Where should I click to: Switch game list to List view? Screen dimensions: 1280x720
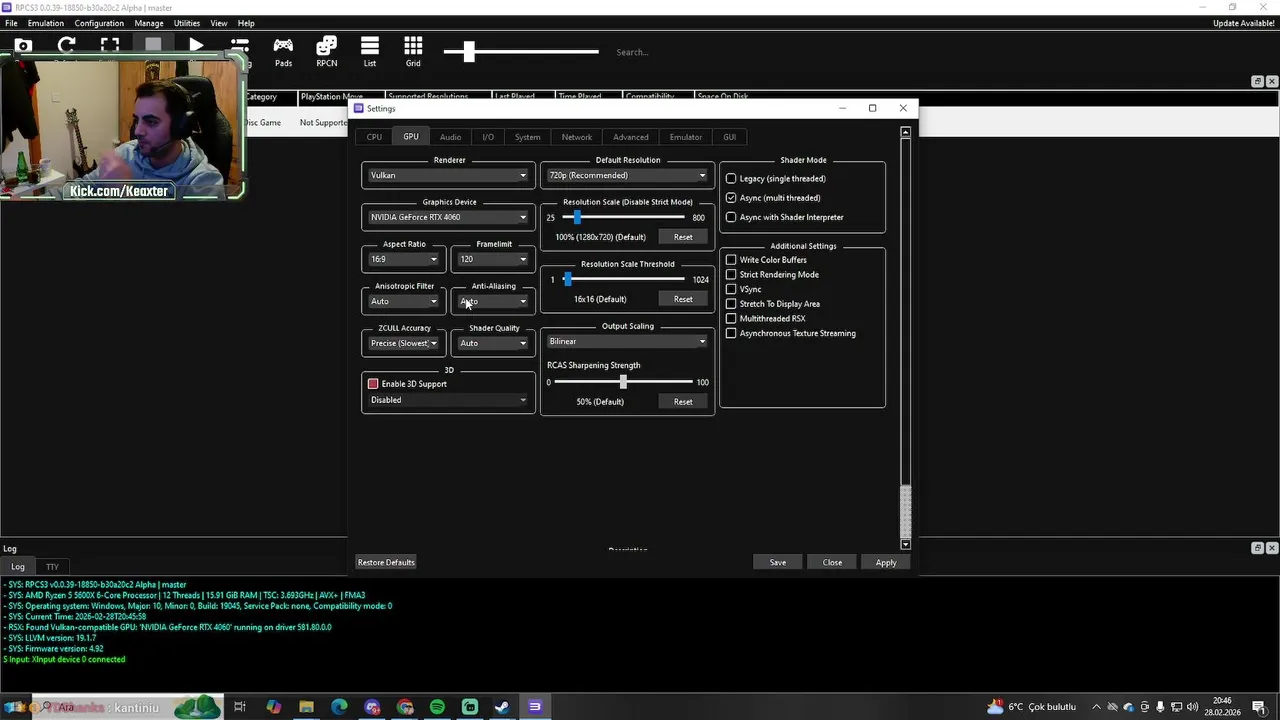pyautogui.click(x=370, y=52)
